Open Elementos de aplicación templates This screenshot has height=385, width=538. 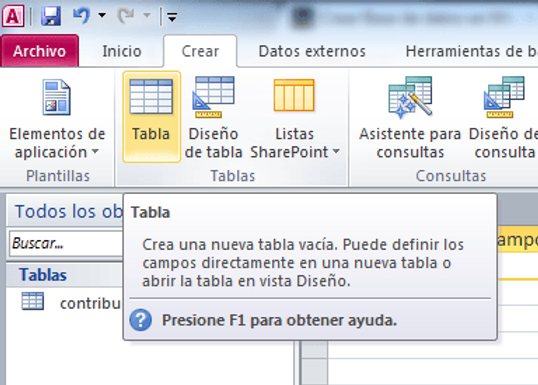[x=57, y=118]
